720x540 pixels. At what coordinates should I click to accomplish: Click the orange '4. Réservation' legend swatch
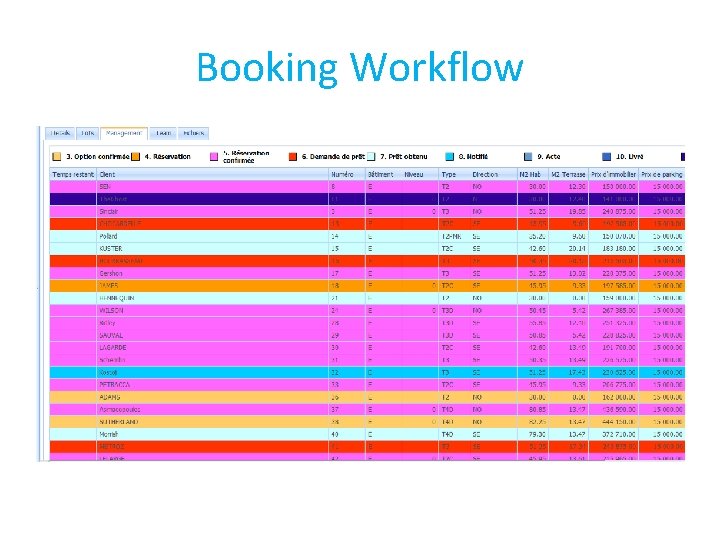click(x=135, y=157)
